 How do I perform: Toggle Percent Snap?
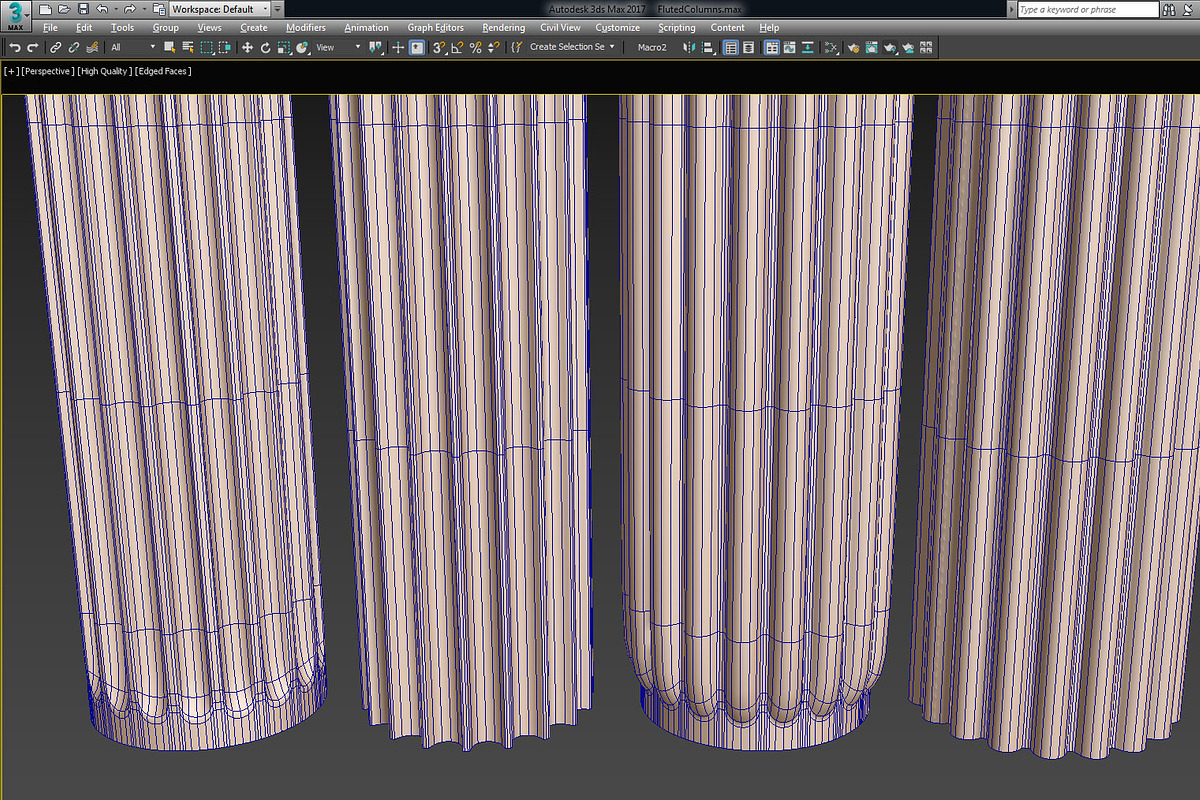(x=475, y=47)
